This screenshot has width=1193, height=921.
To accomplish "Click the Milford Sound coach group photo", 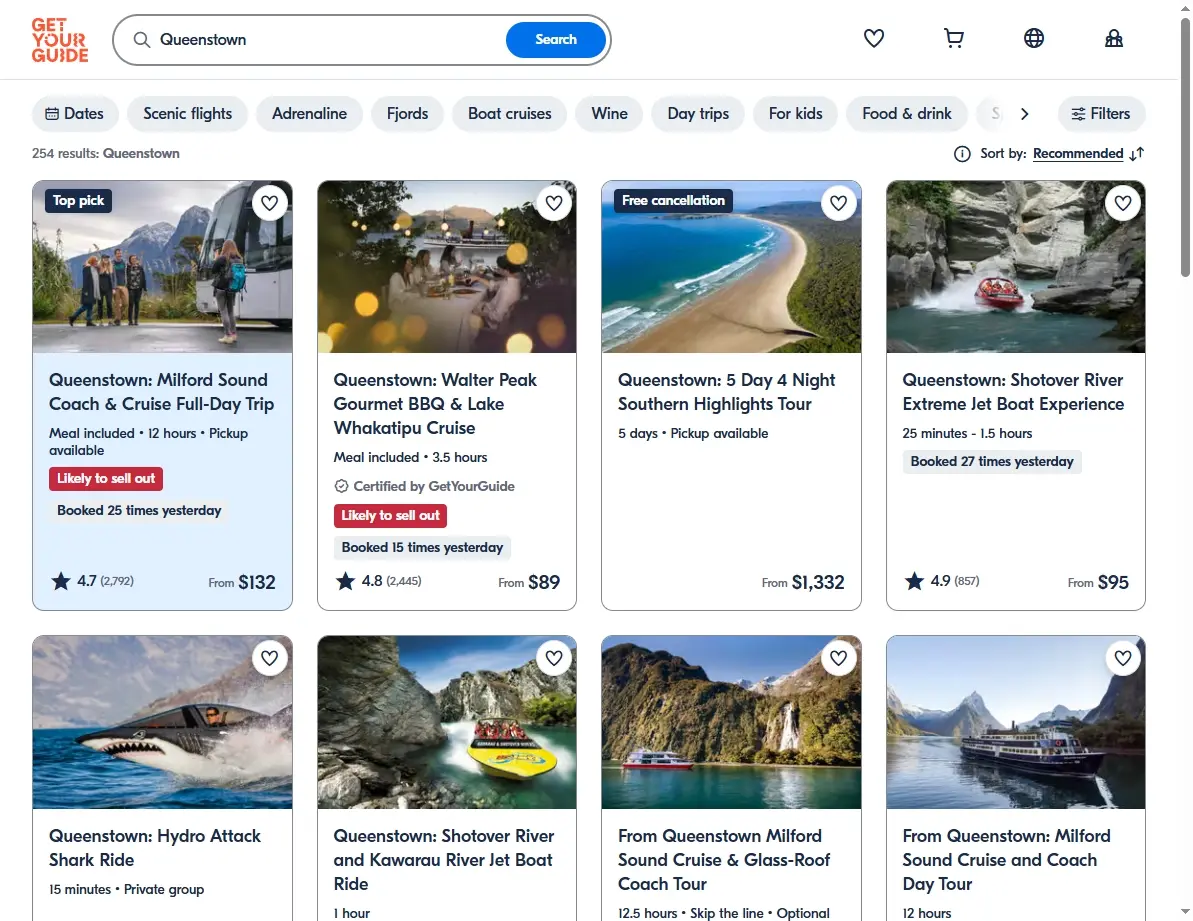I will click(x=162, y=267).
